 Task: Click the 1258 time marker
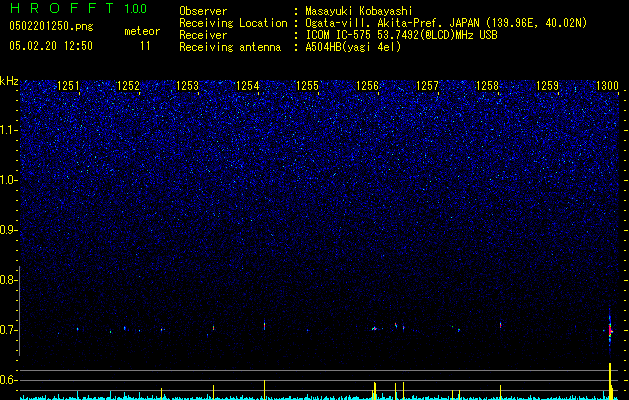click(487, 86)
